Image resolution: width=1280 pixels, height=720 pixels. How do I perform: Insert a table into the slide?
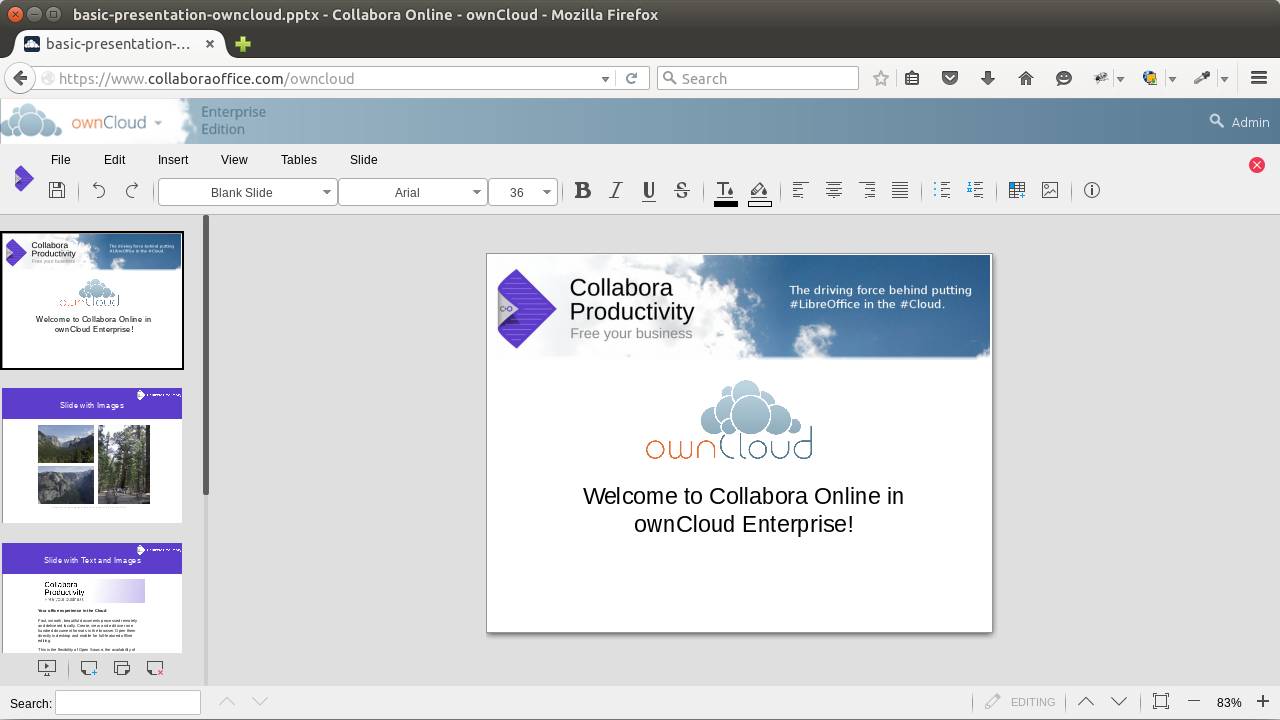(x=1016, y=190)
